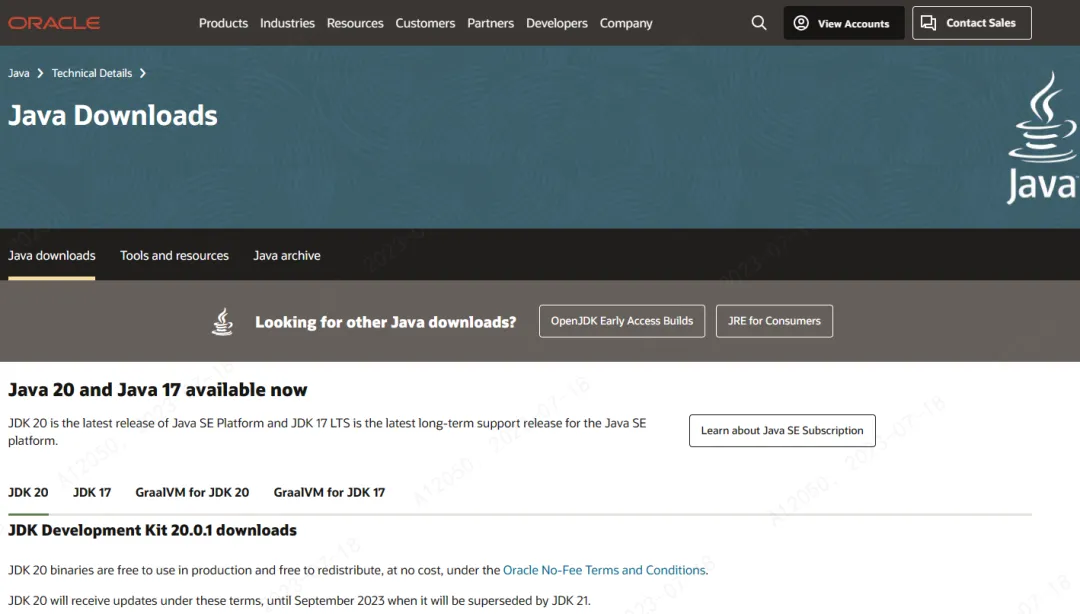The image size is (1080, 614).
Task: Click Learn about Java SE Subscription
Action: click(782, 431)
